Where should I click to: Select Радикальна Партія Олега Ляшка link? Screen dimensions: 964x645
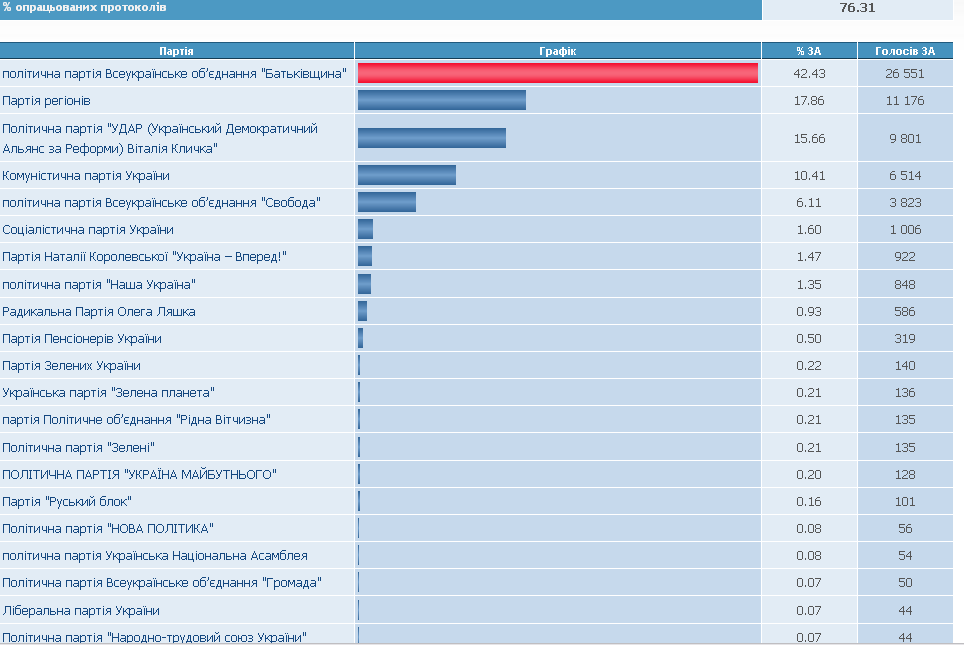[99, 312]
